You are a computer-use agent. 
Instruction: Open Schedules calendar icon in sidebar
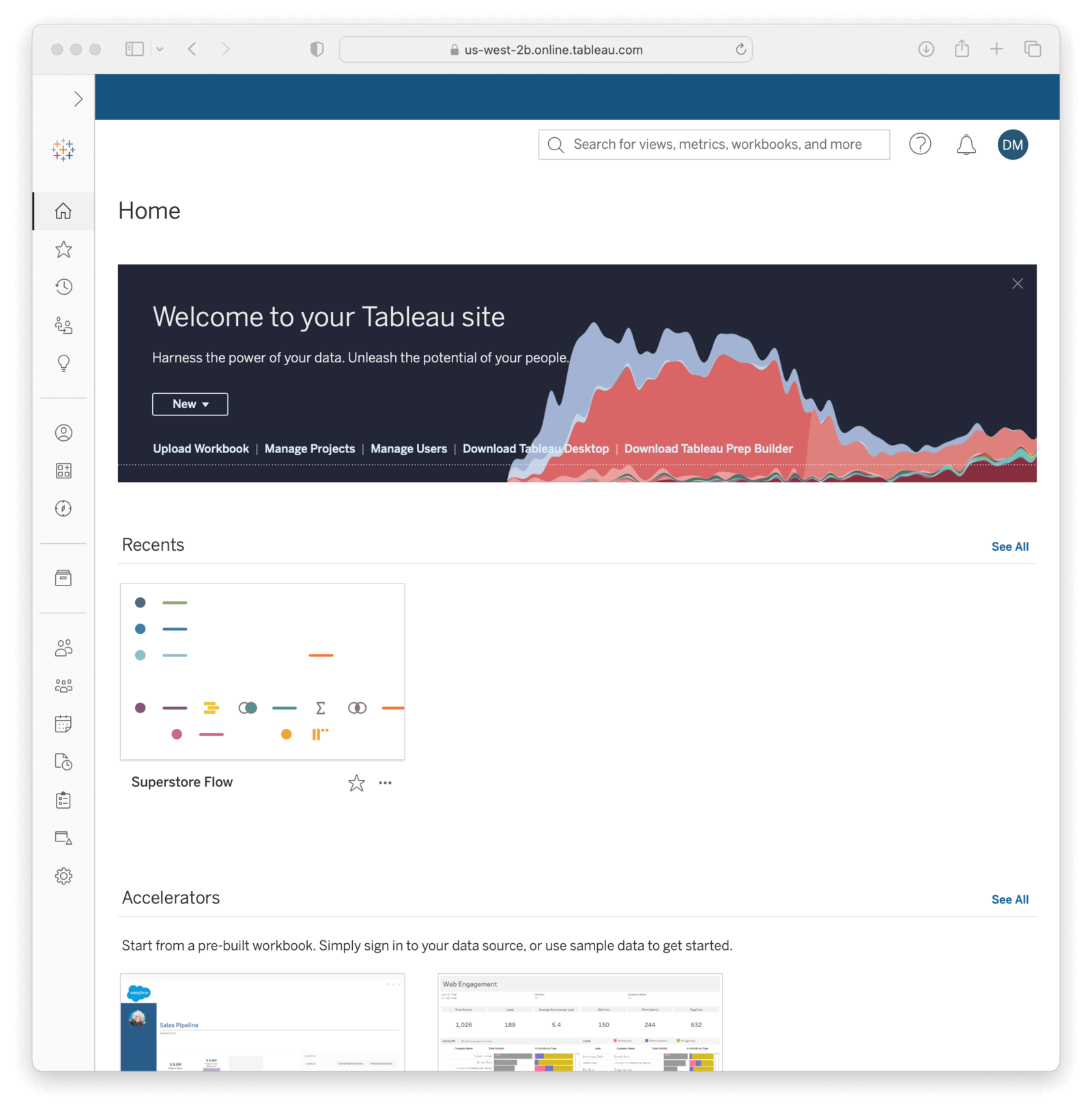[63, 723]
